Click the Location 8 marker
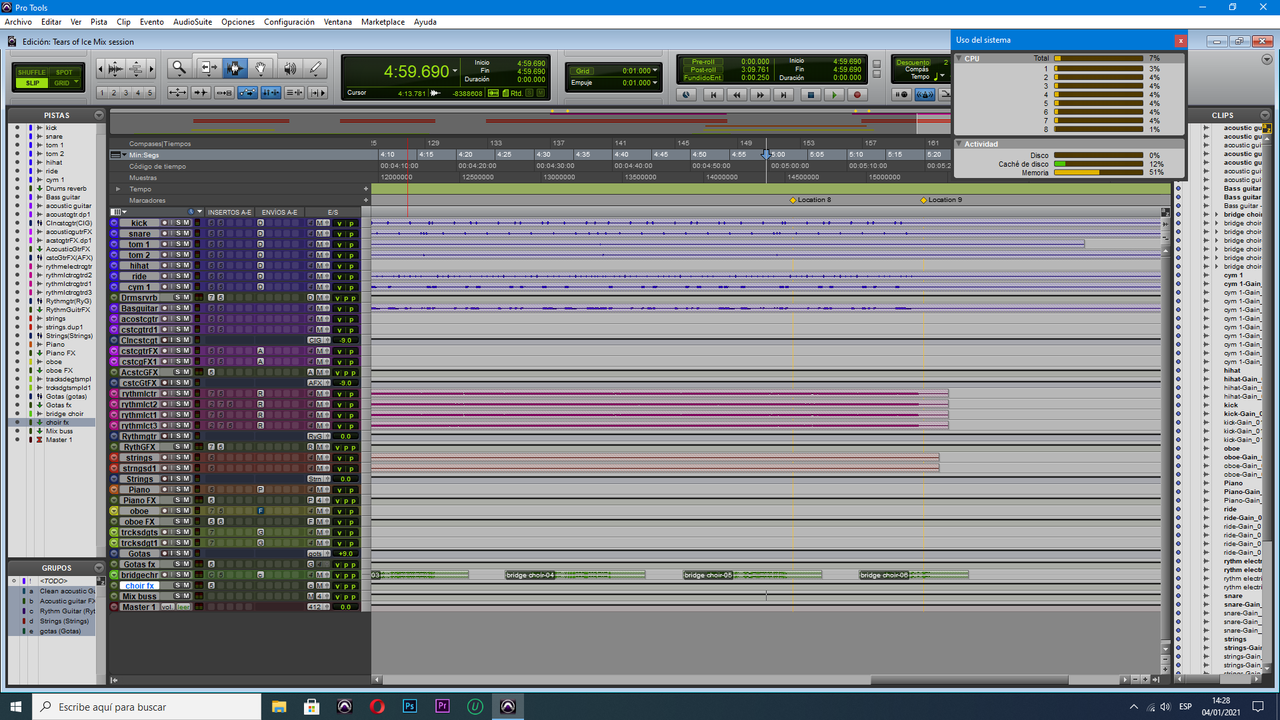This screenshot has height=720, width=1280. pos(810,200)
